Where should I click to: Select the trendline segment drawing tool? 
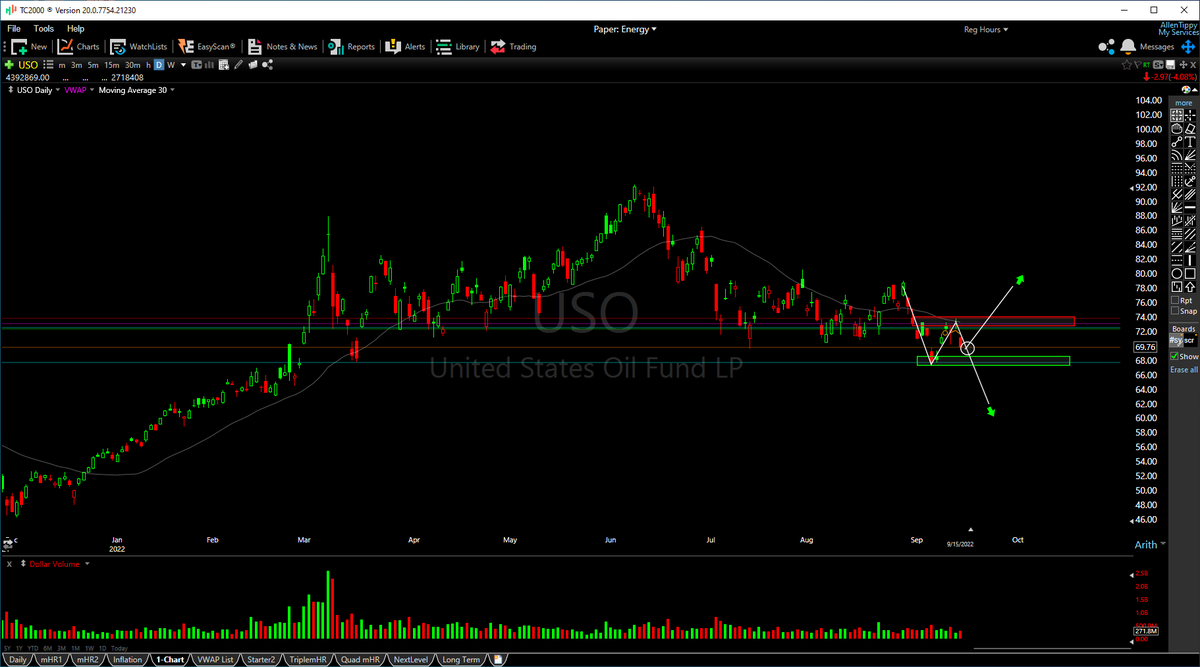point(1177,140)
